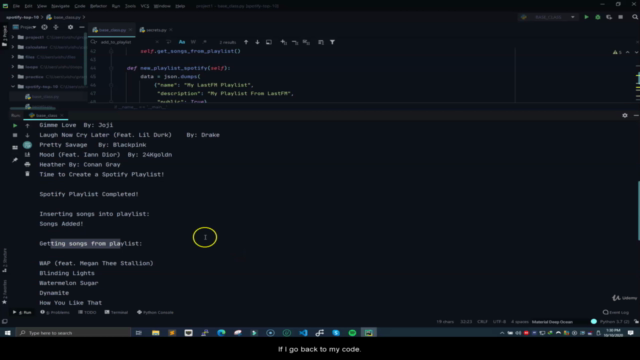
Task: Change CRLF line separator in status bar
Action: tap(482, 322)
